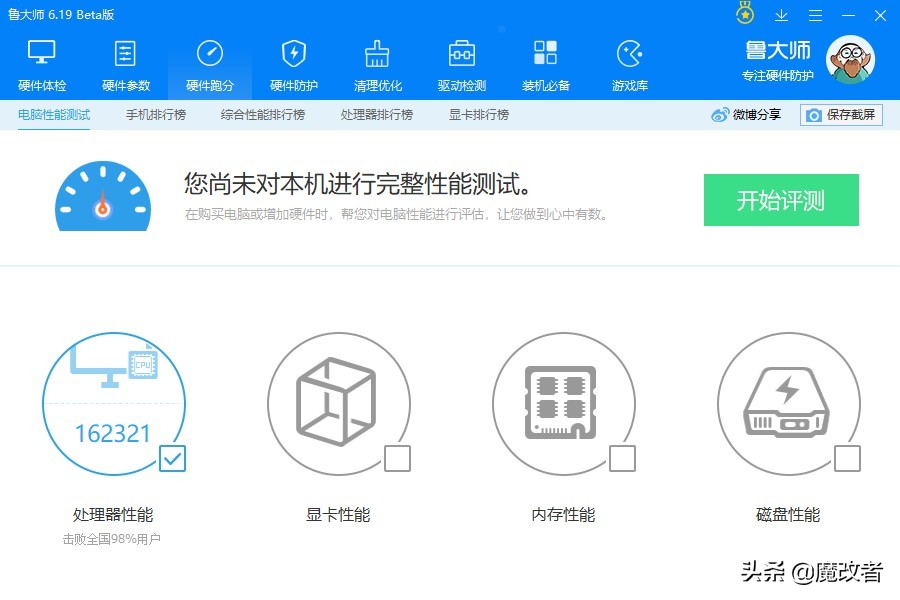Click 开始评测 to start the benchmark
This screenshot has width=900, height=600.
coord(781,200)
